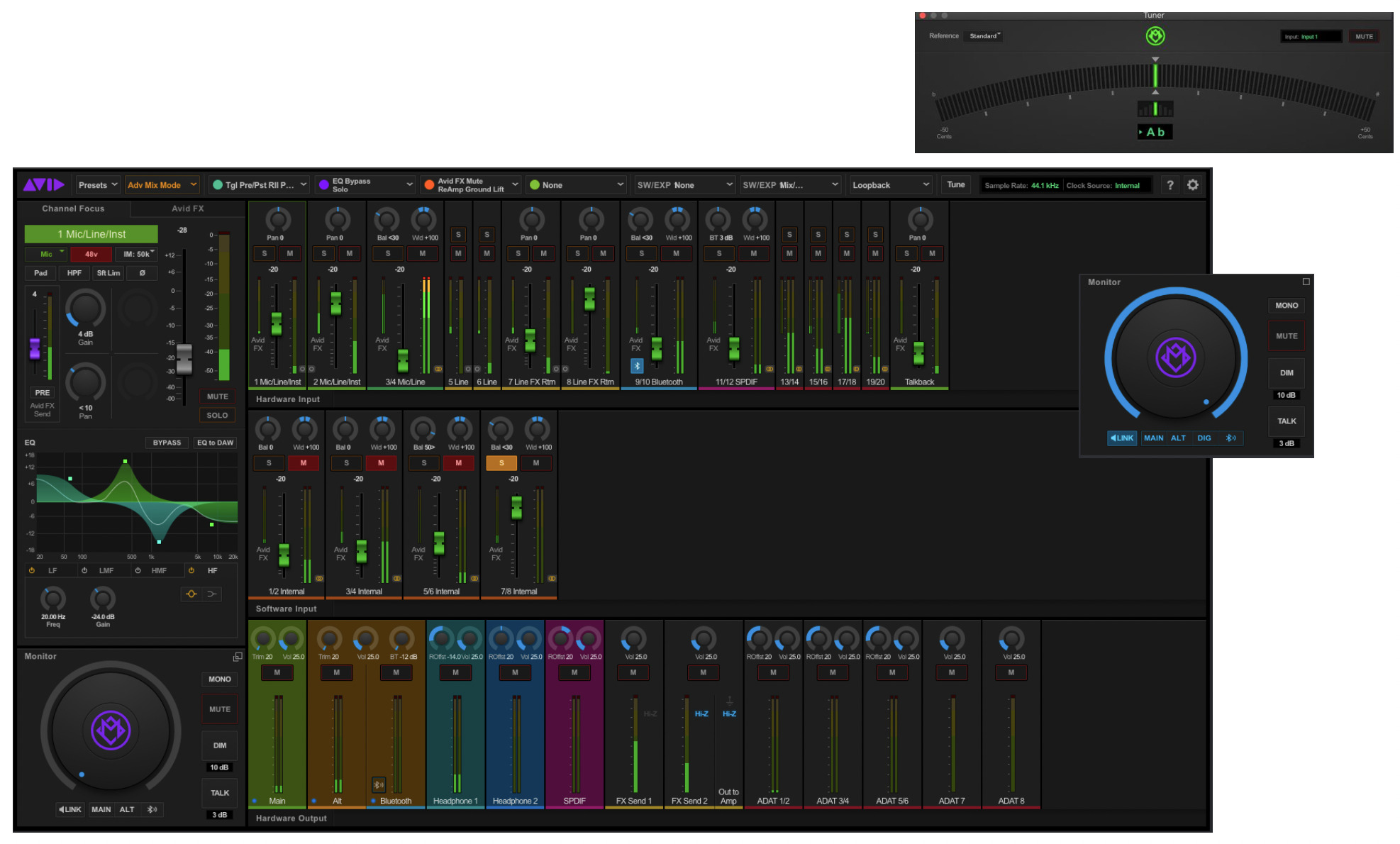The height and width of the screenshot is (844, 1400).
Task: Toggle the HPF filter button
Action: (x=74, y=273)
